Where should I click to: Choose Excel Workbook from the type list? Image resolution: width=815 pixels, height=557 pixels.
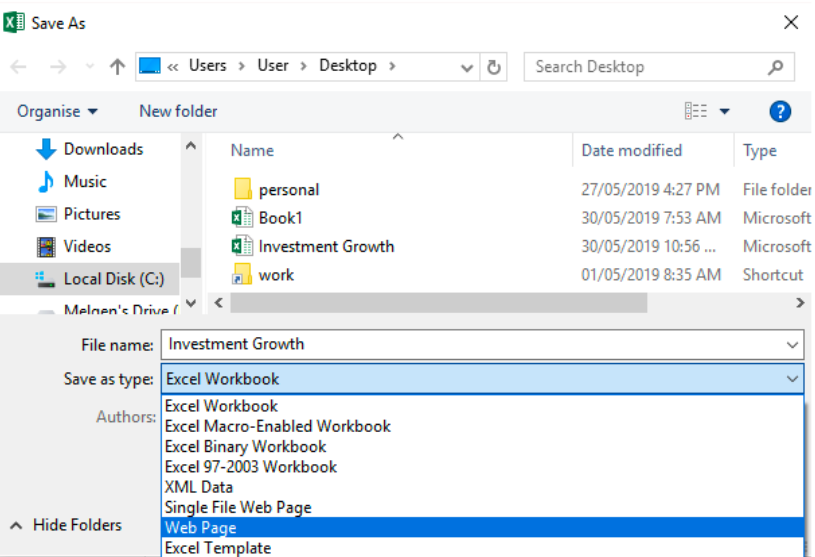click(483, 406)
